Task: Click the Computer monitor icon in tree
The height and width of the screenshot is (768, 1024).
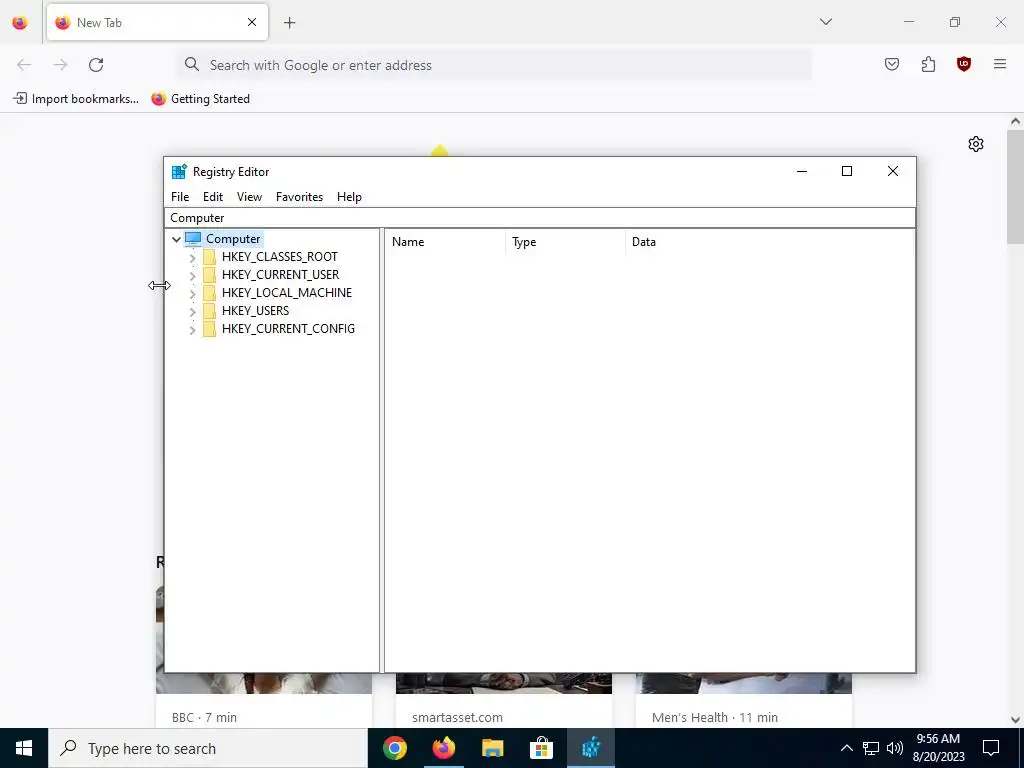Action: click(193, 239)
